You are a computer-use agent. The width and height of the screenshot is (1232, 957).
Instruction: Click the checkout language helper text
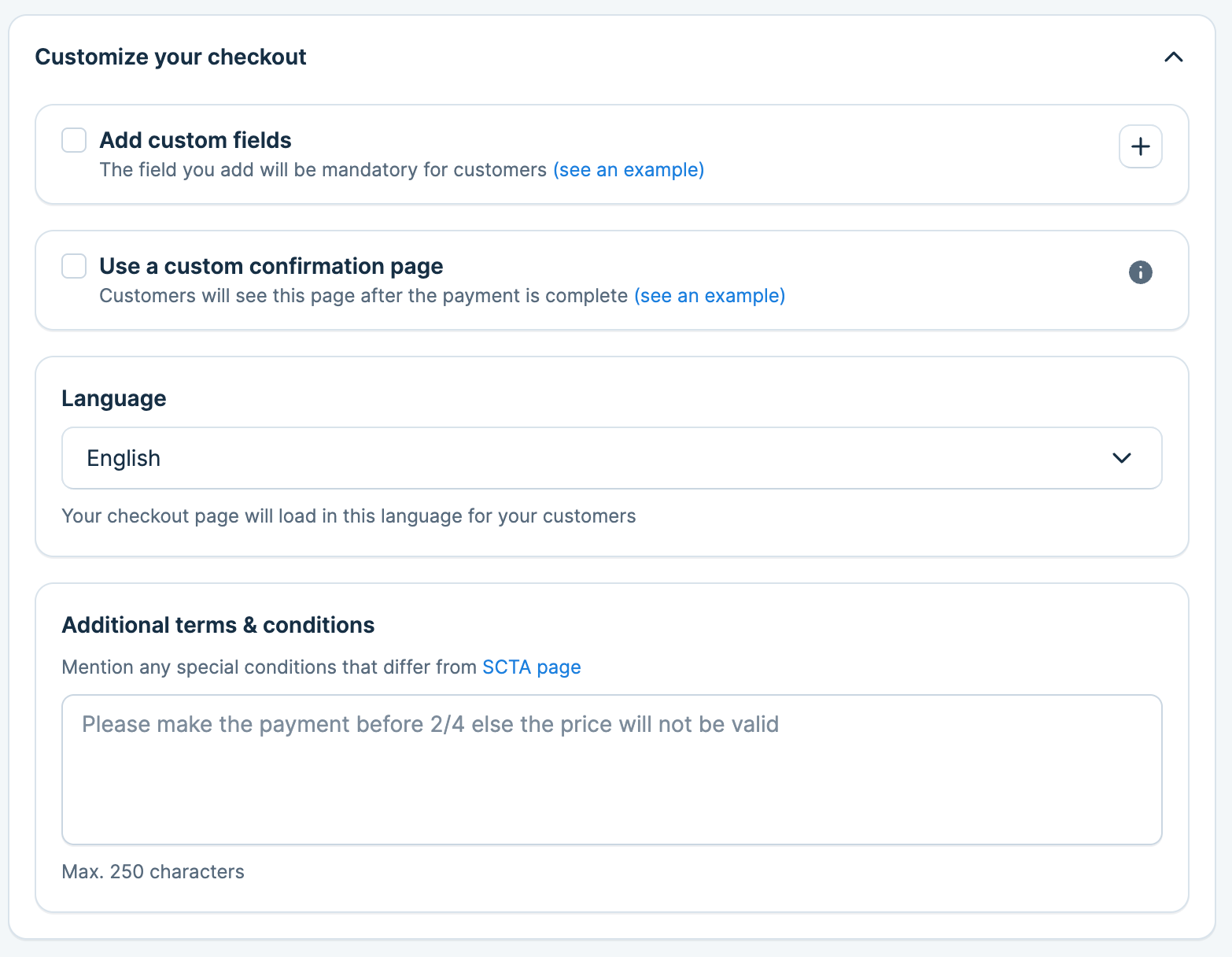tap(349, 516)
